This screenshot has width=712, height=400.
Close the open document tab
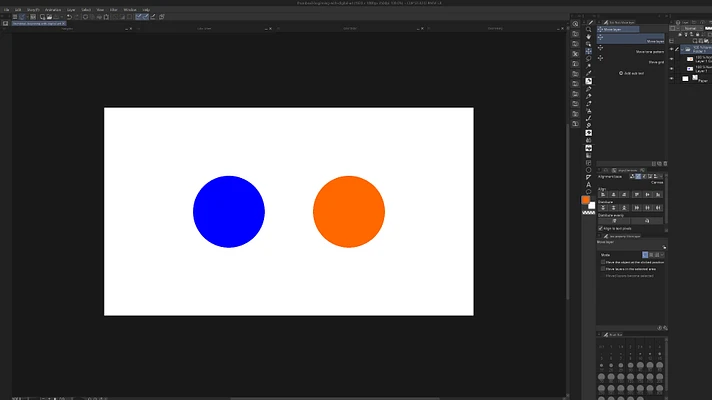[64, 23]
